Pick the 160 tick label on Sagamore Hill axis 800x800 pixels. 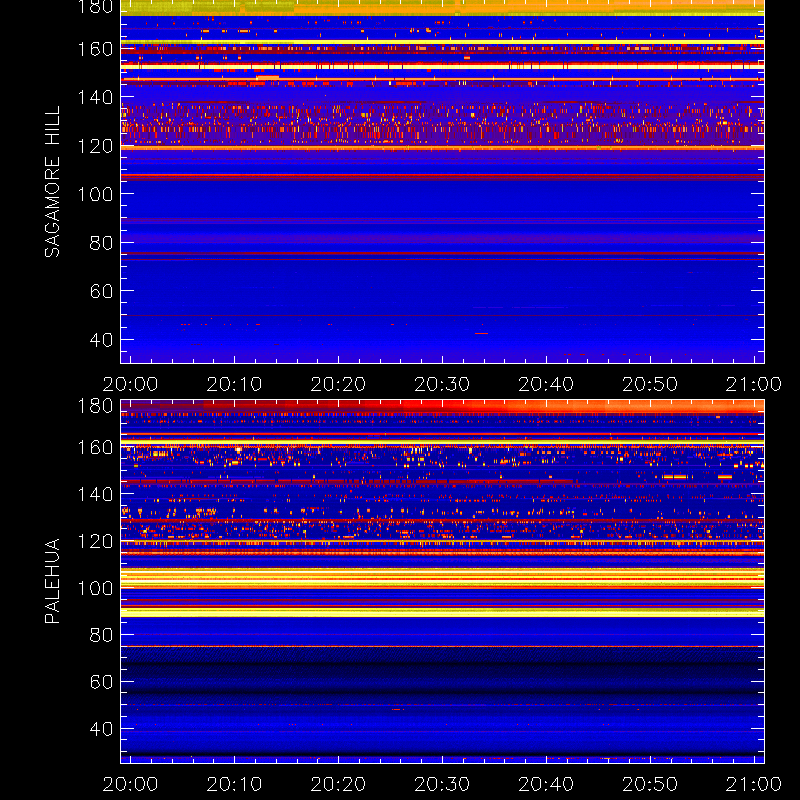95,49
